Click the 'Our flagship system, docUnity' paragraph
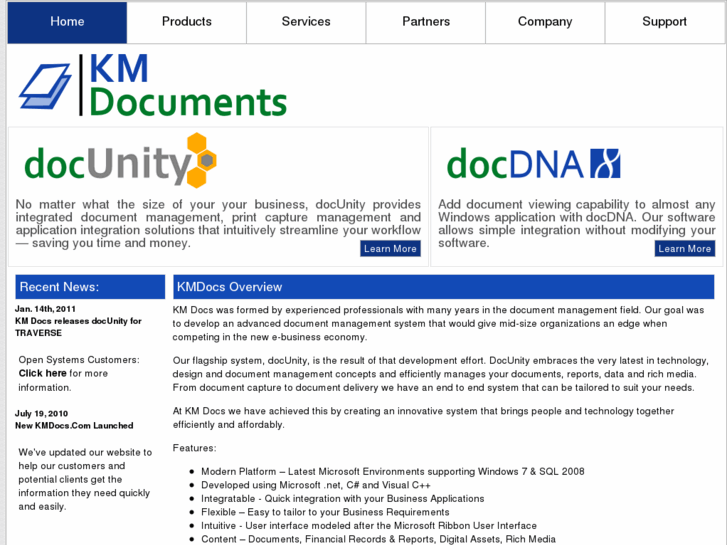Viewport: 727px width, 545px height. (440, 374)
